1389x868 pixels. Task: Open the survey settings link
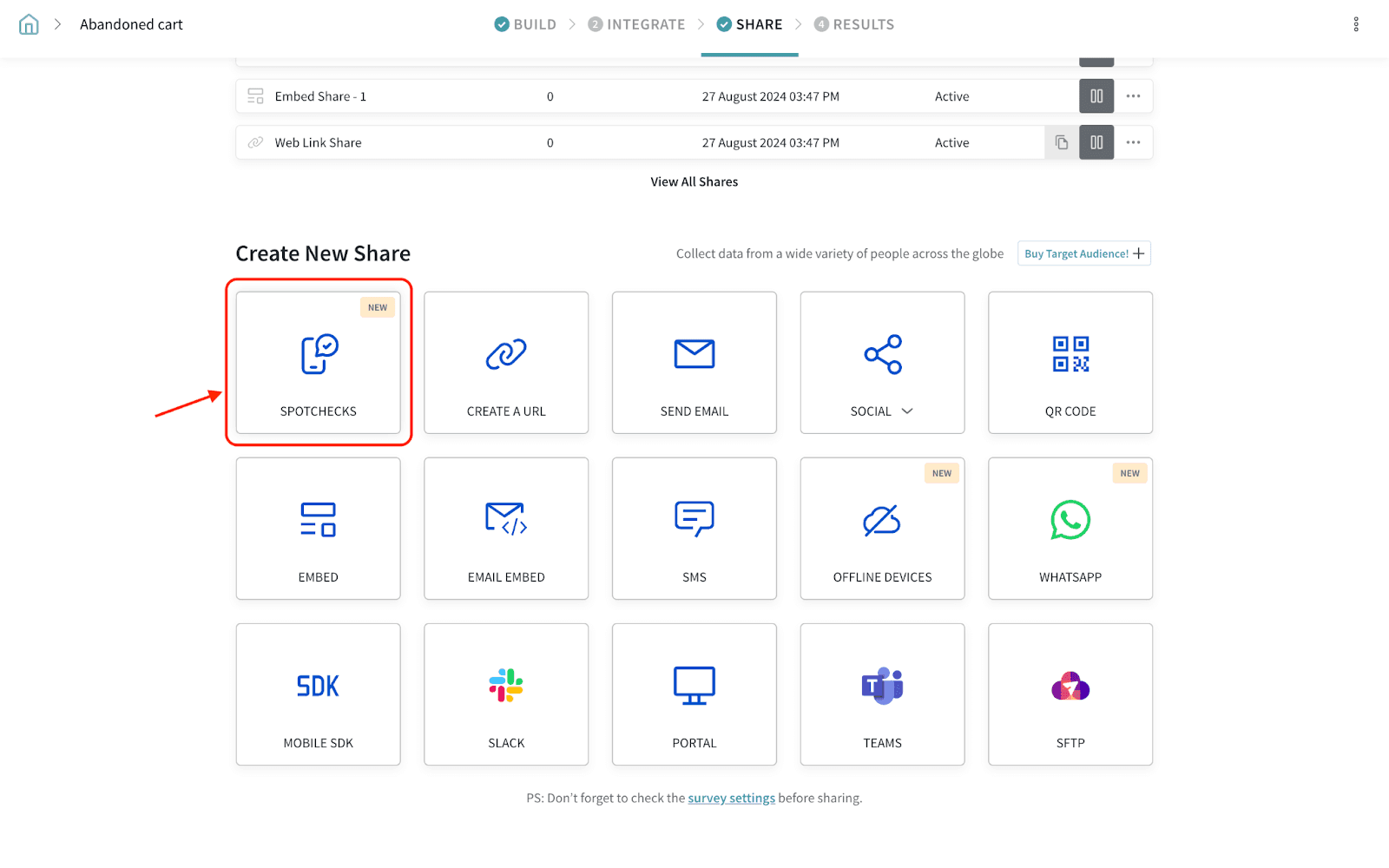(731, 799)
